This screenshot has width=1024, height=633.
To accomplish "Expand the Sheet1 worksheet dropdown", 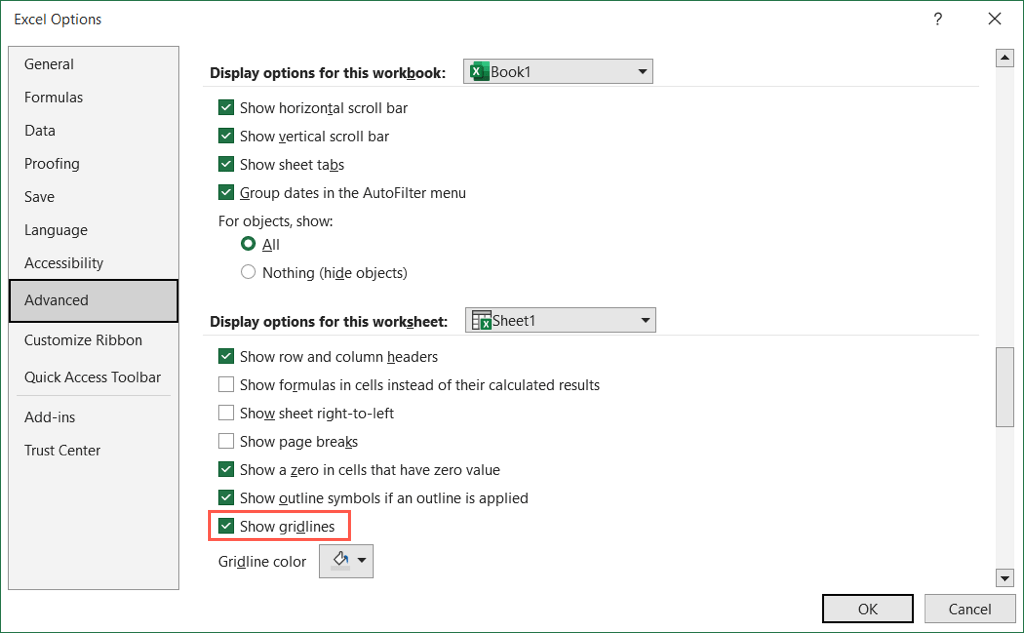I will [x=645, y=321].
